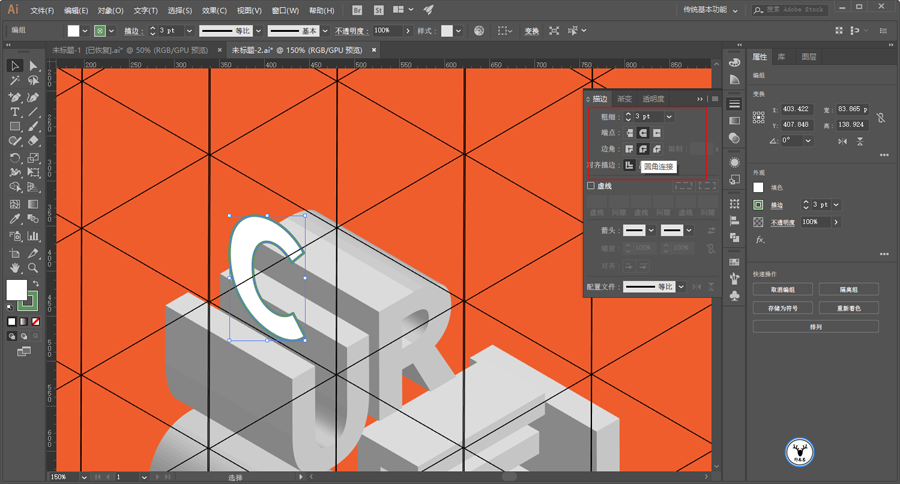
Task: Select the Hand tool
Action: 15,268
